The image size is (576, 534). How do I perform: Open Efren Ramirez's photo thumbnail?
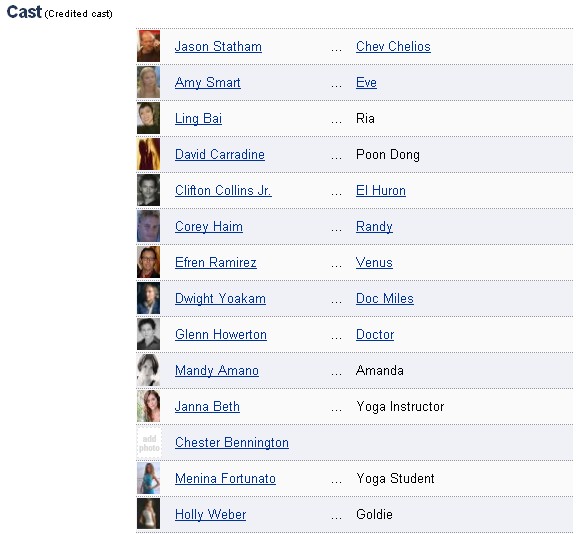coord(148,262)
